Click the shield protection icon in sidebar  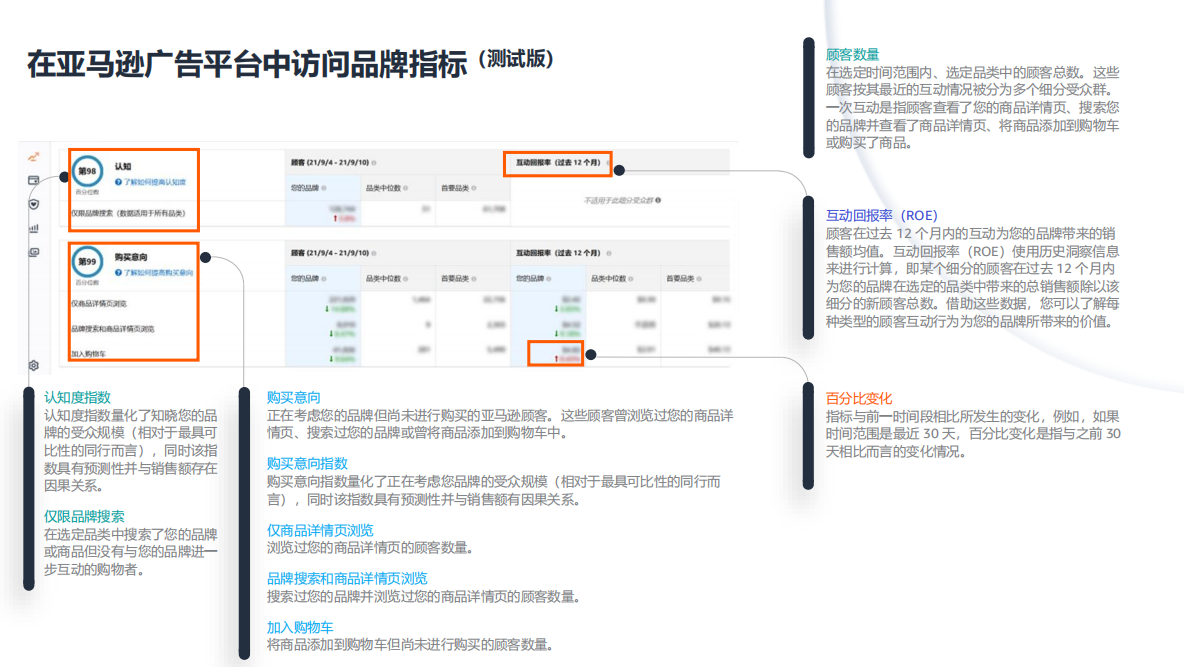click(33, 204)
